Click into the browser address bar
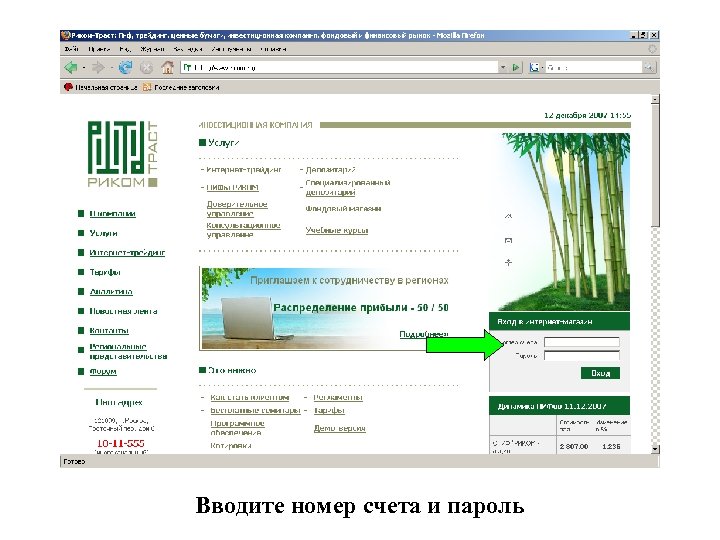This screenshot has width=720, height=540. pos(340,68)
